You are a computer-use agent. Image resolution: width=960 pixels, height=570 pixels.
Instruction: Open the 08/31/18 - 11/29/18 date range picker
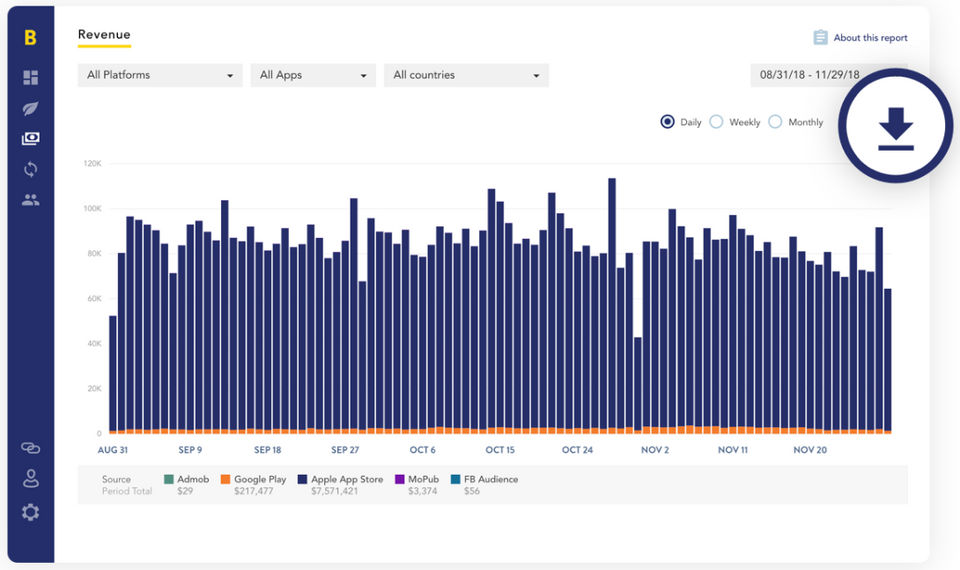[809, 75]
